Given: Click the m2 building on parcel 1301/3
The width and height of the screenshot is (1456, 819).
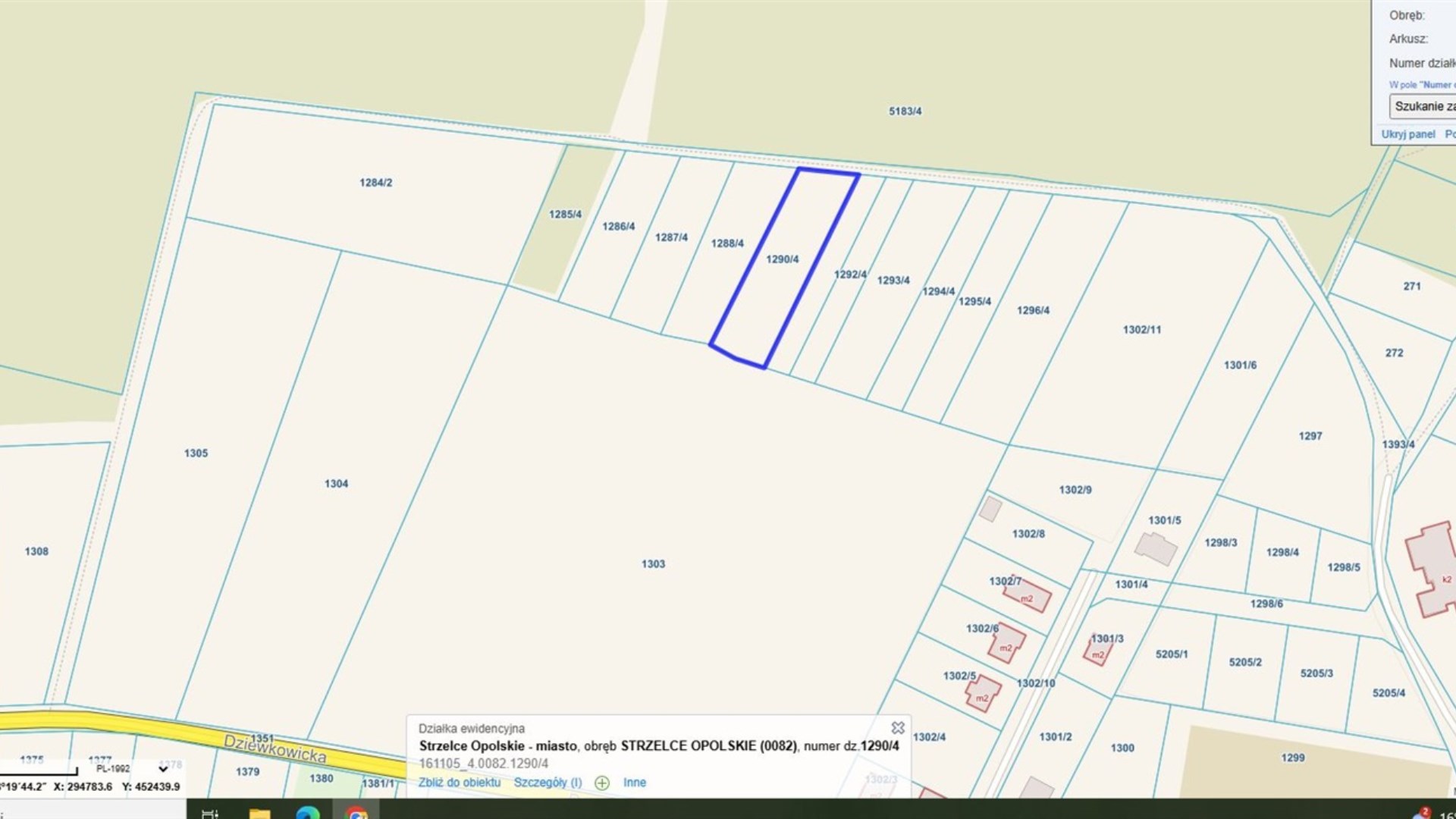Looking at the screenshot, I should 1097,653.
